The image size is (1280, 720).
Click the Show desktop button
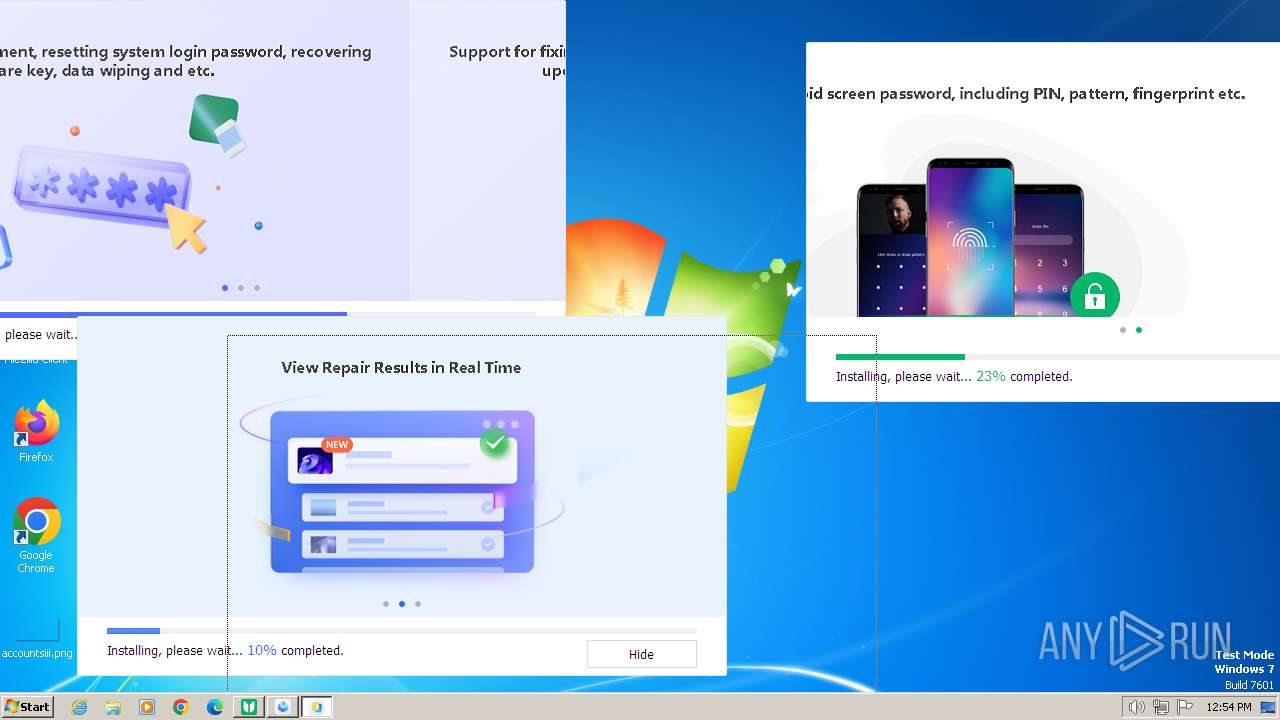(1268, 707)
